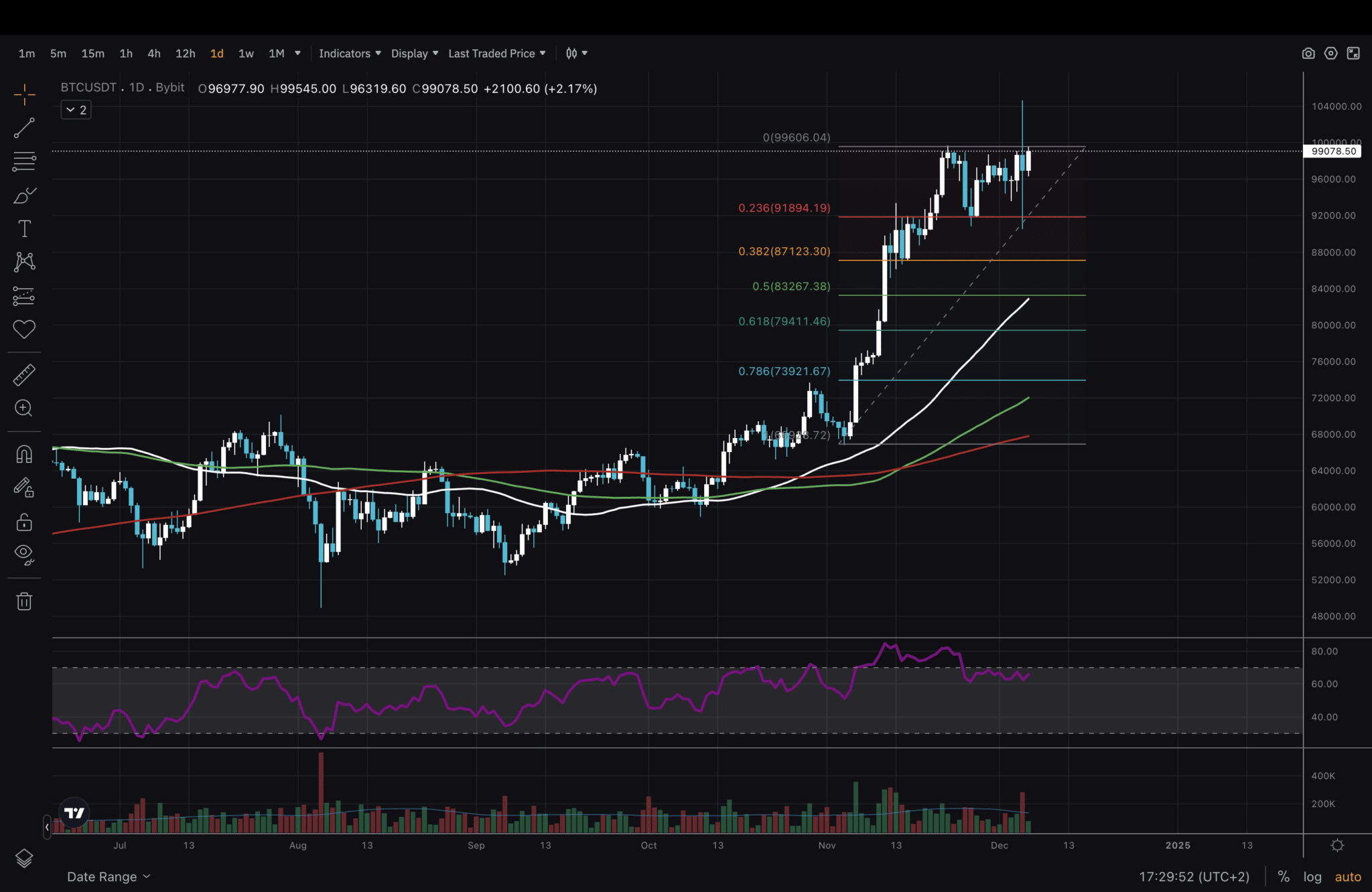Expand more timeframes dropdown arrow
The width and height of the screenshot is (1372, 892).
point(297,54)
